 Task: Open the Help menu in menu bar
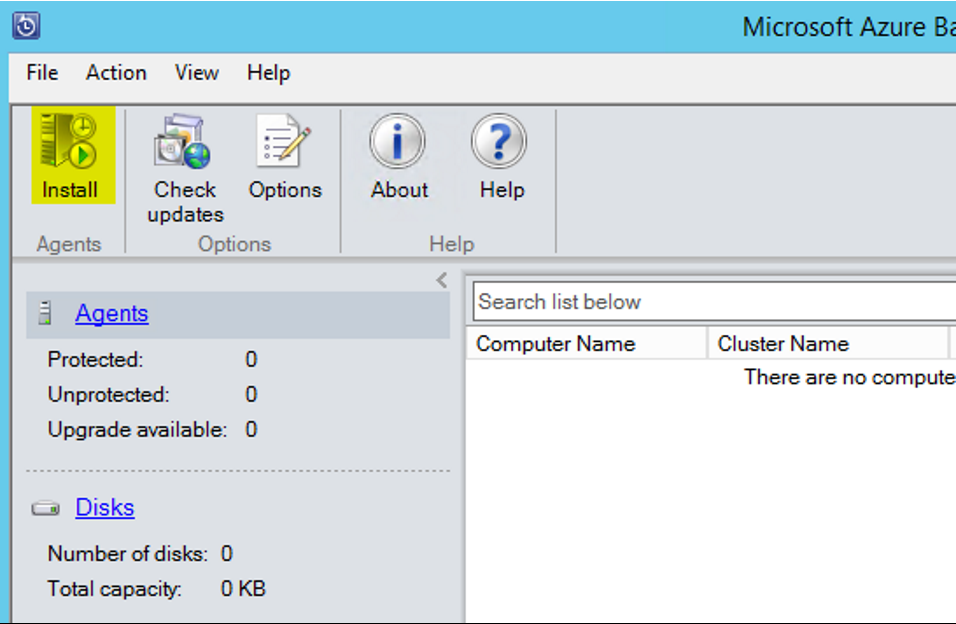click(x=268, y=73)
